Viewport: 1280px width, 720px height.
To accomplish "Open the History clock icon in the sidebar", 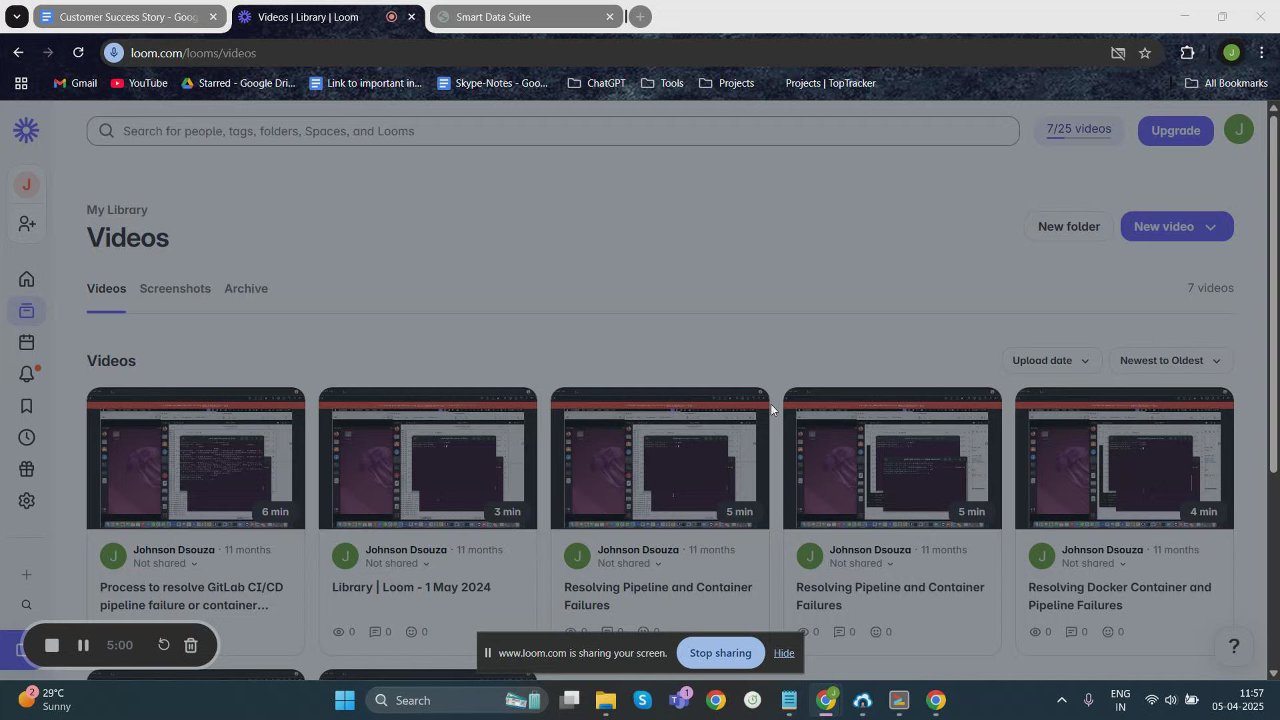I will pyautogui.click(x=27, y=438).
